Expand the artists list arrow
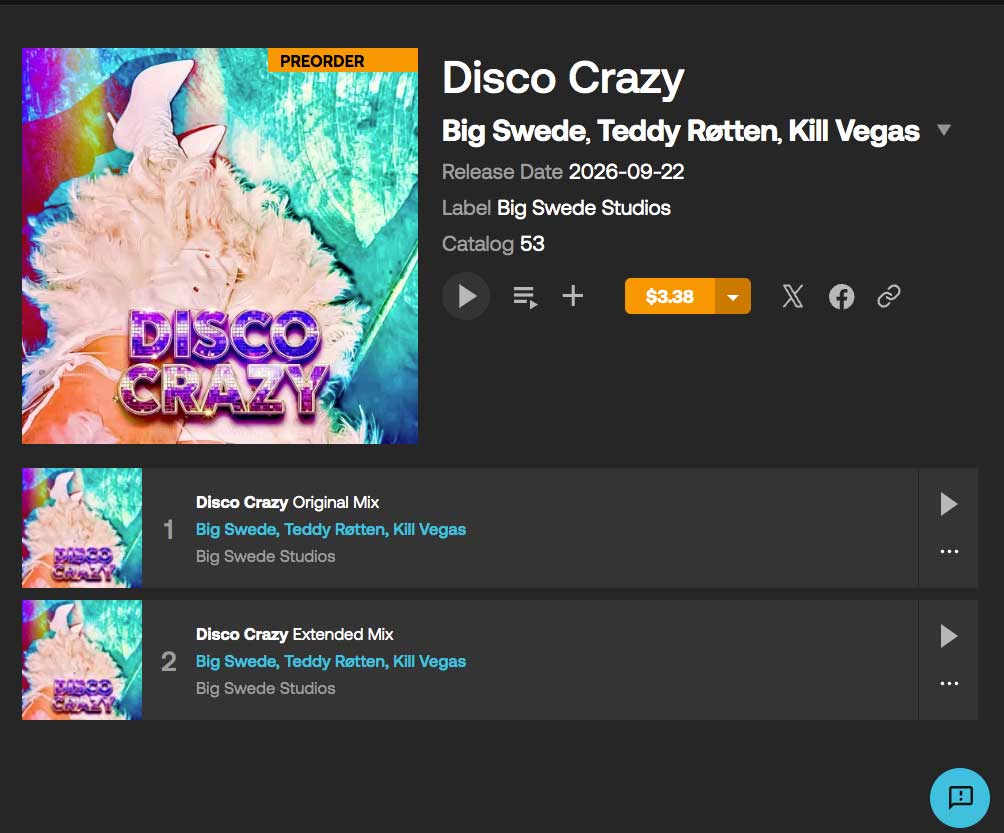Image resolution: width=1004 pixels, height=833 pixels. [944, 130]
